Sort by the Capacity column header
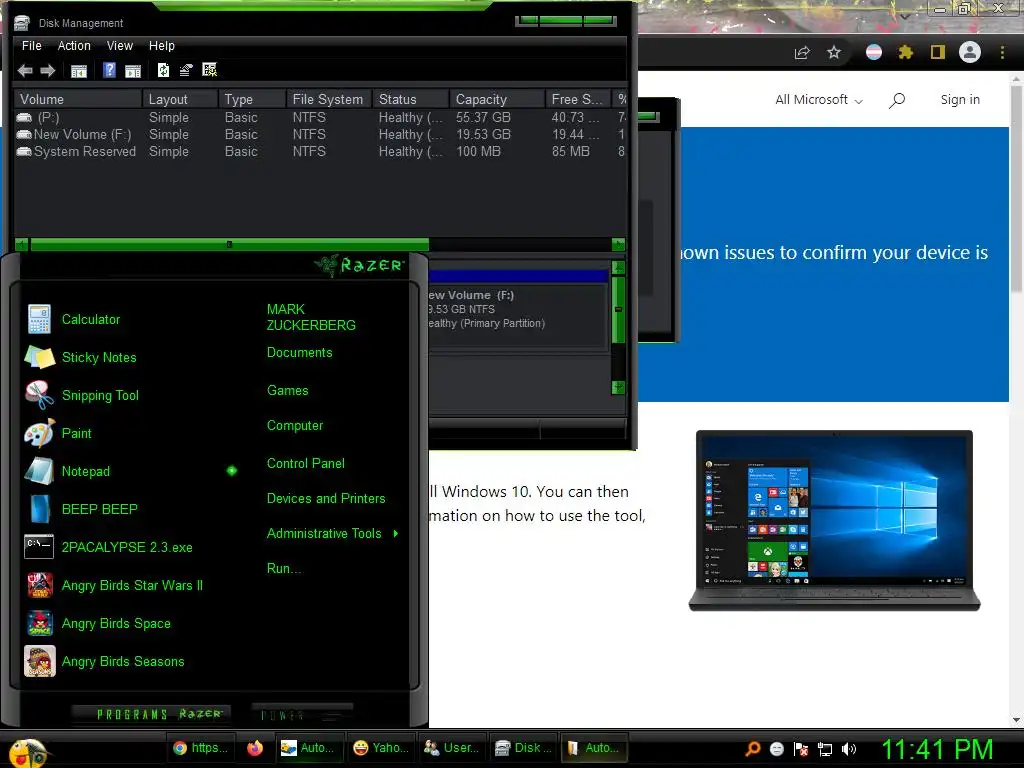Image resolution: width=1024 pixels, height=768 pixels. pos(496,99)
